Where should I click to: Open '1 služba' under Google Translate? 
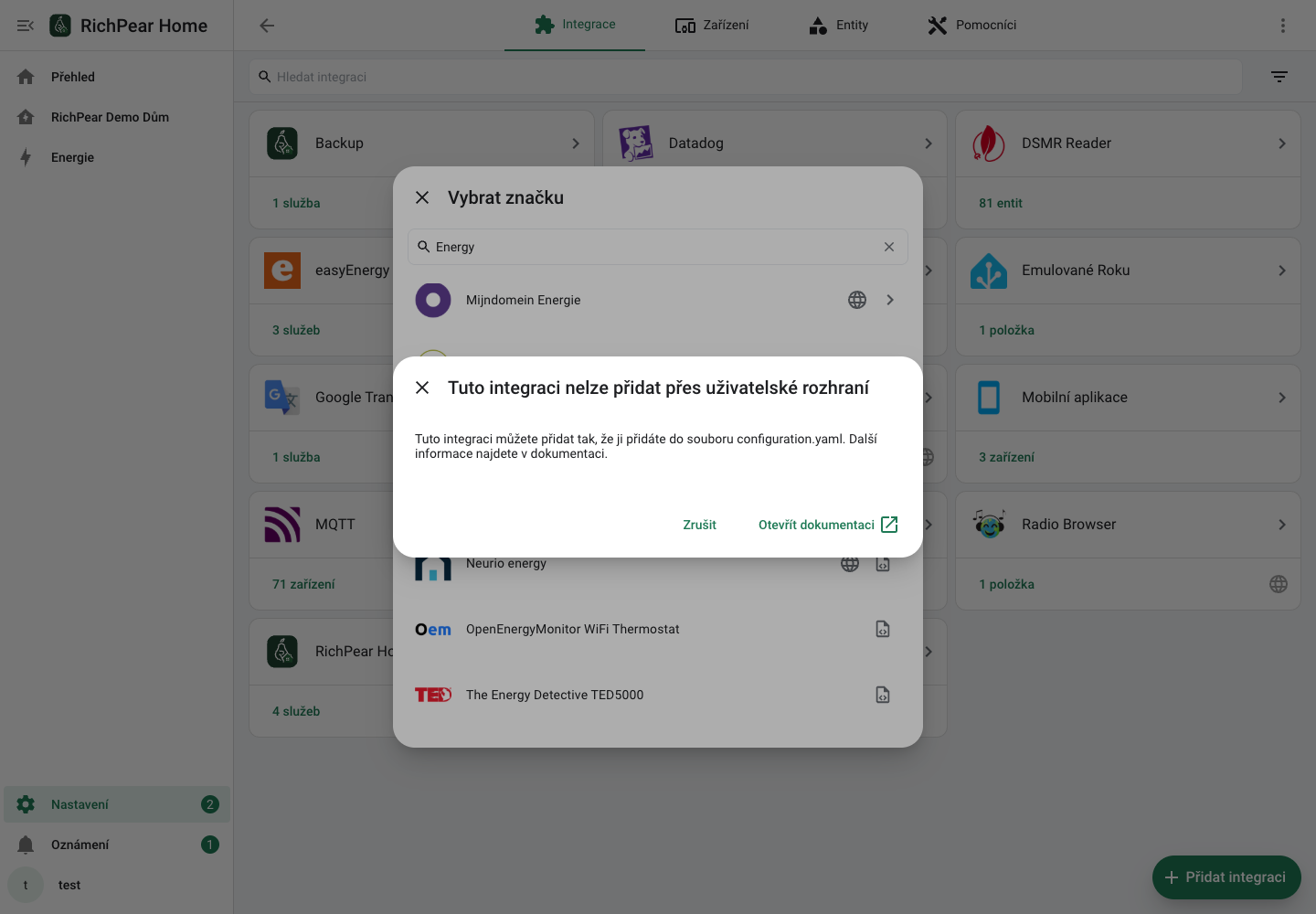[x=296, y=457]
